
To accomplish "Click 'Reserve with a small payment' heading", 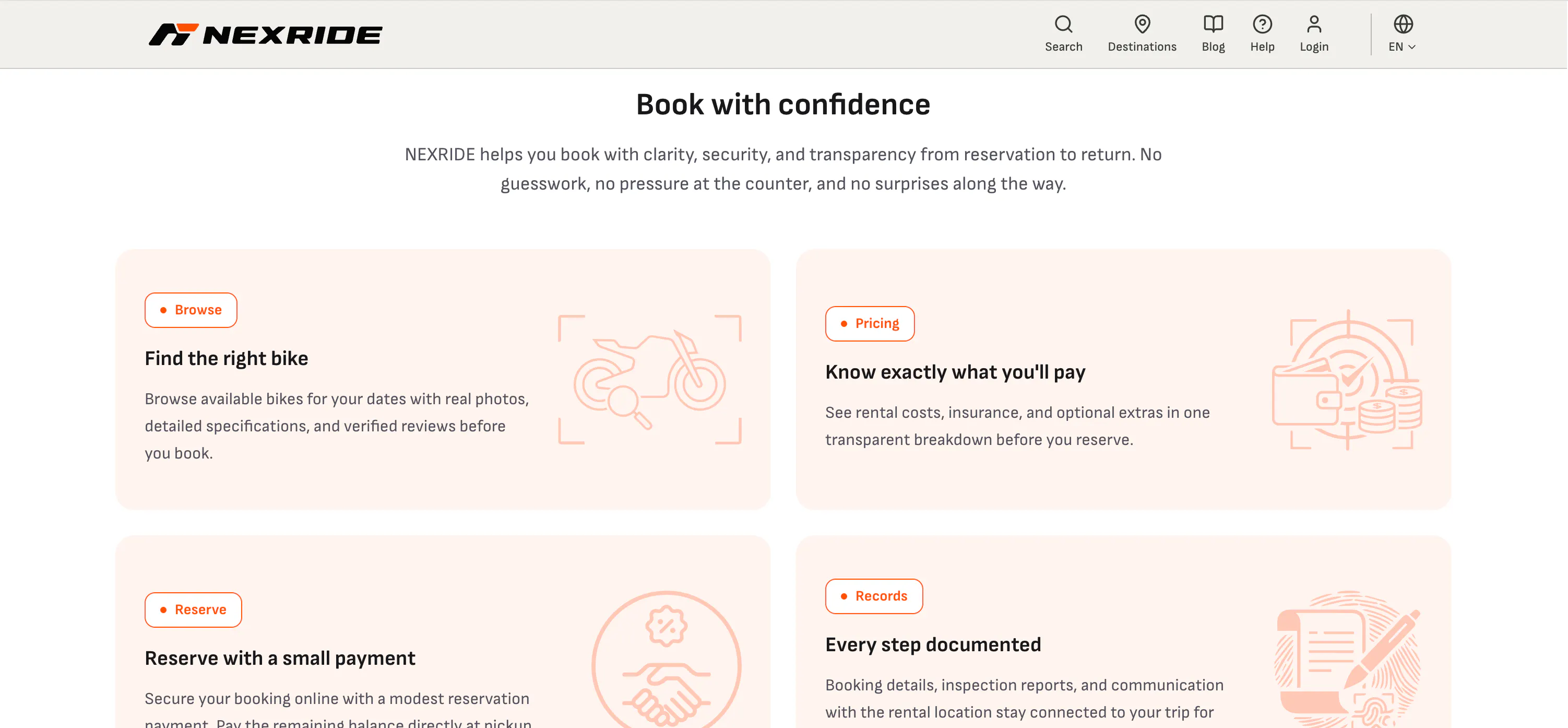I will click(280, 658).
